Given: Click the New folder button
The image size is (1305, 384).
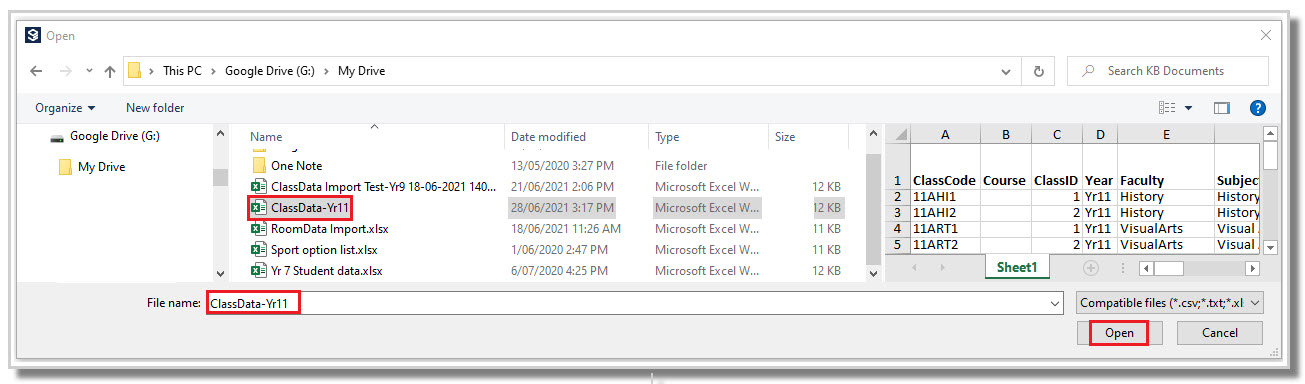Looking at the screenshot, I should 155,108.
